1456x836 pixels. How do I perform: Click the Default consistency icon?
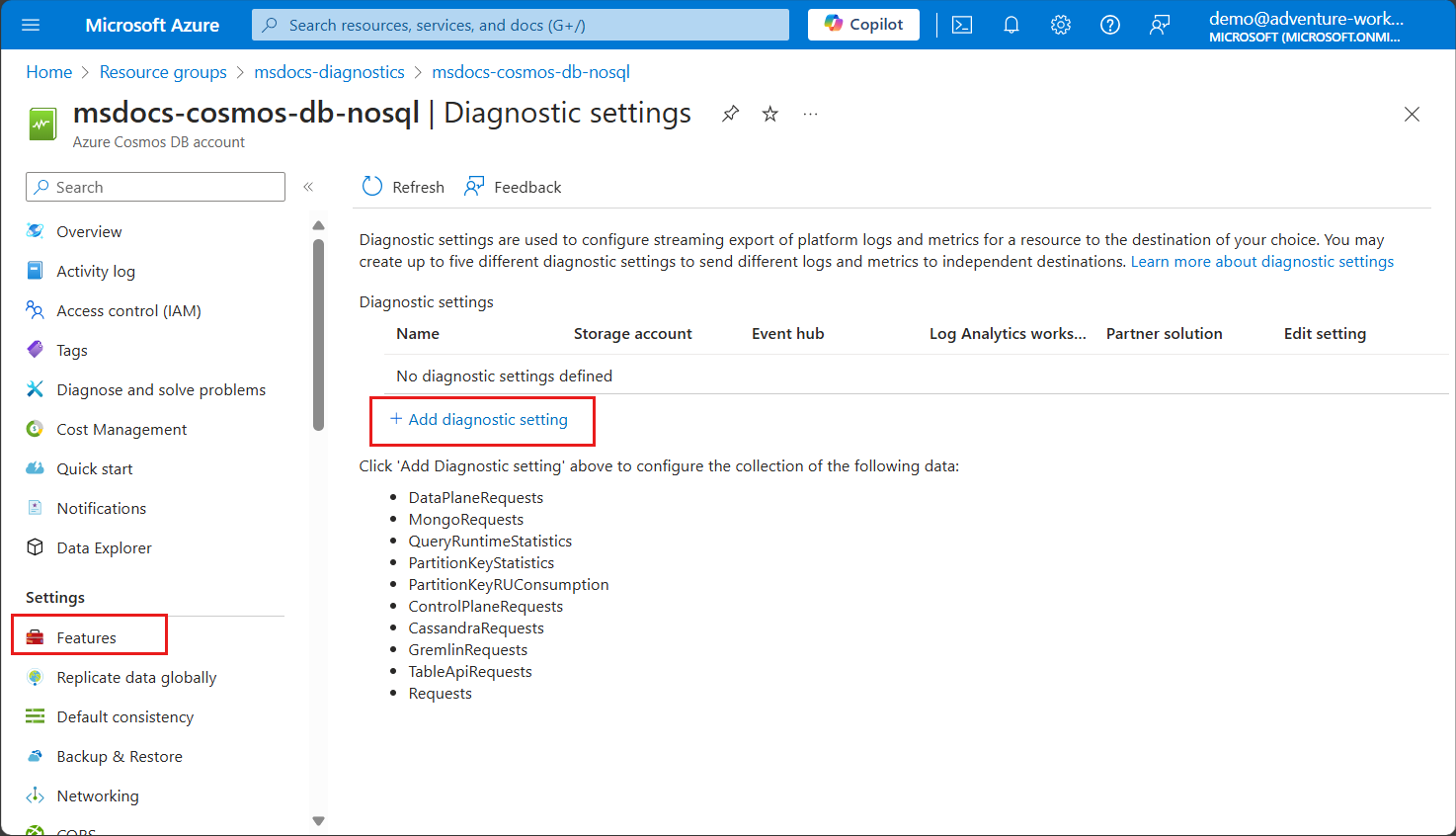36,716
